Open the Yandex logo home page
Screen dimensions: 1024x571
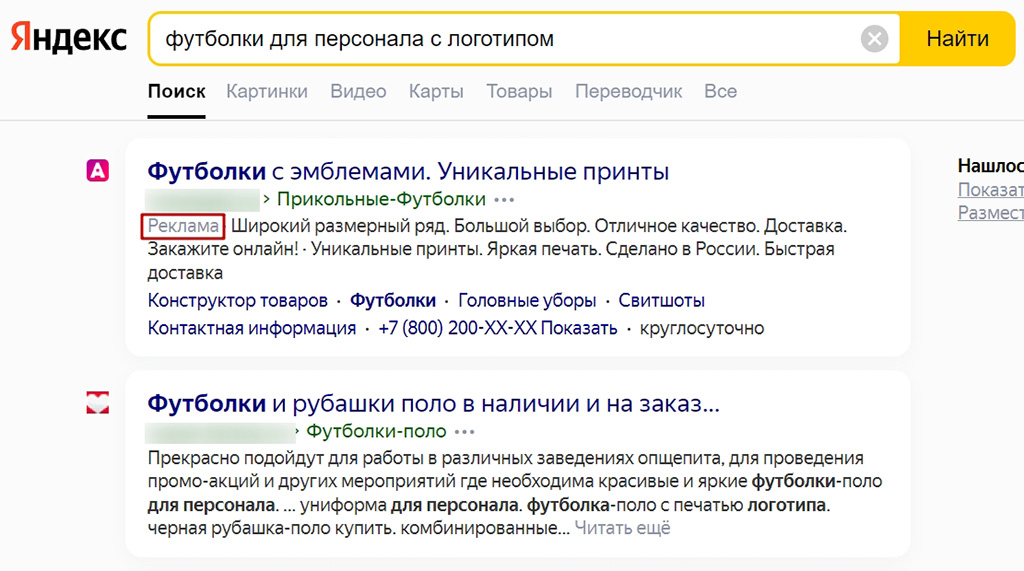(x=69, y=38)
